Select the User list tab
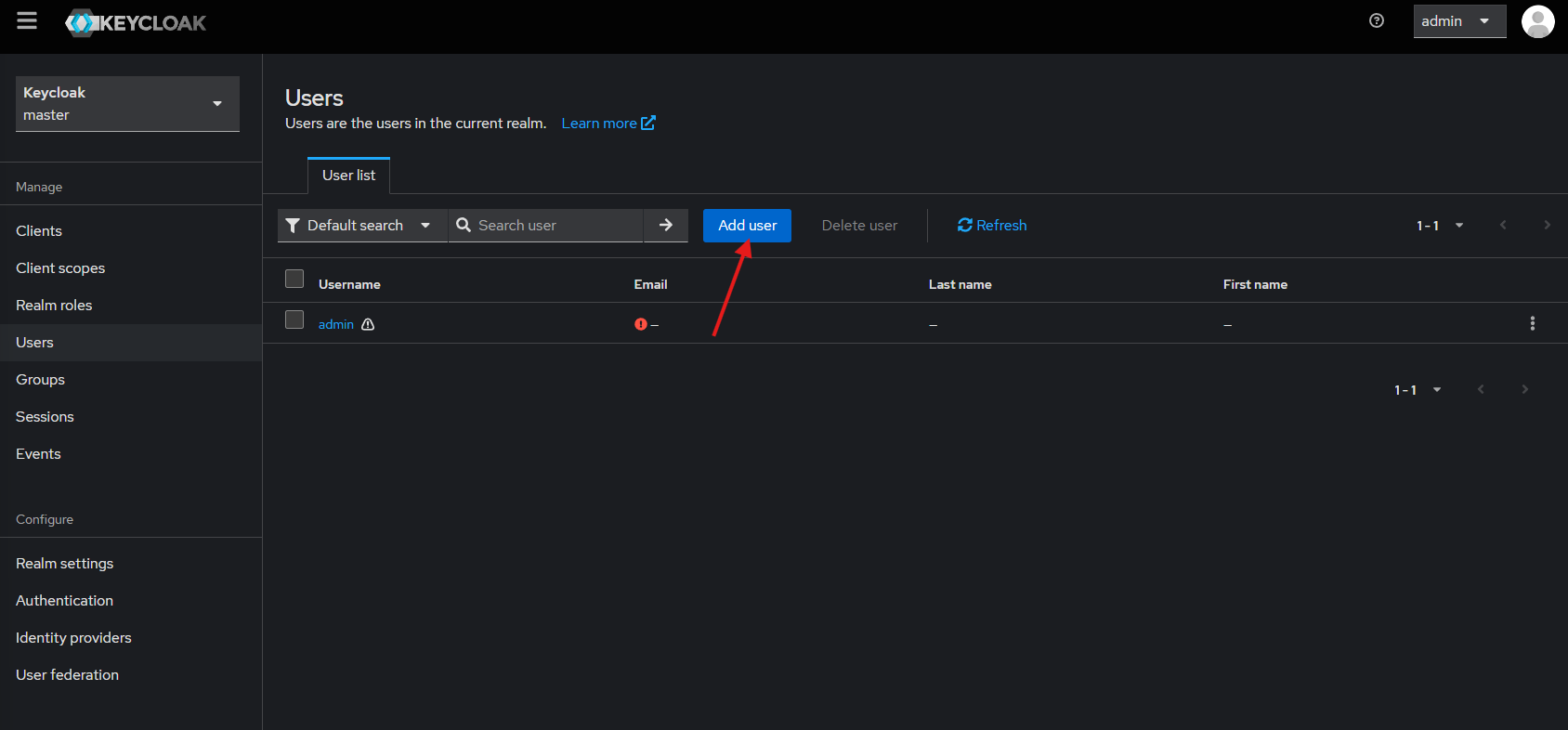The width and height of the screenshot is (1568, 730). (348, 176)
